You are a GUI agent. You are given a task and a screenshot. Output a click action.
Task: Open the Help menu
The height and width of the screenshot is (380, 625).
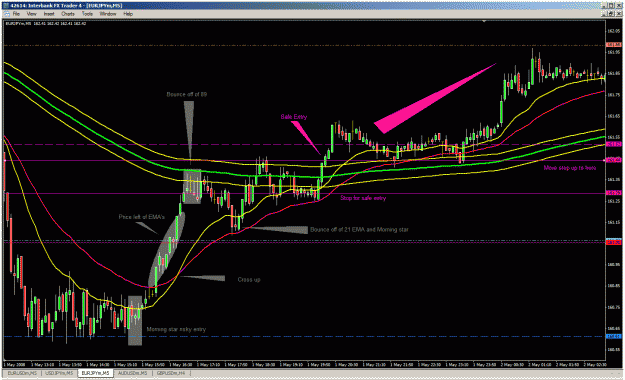(x=128, y=14)
